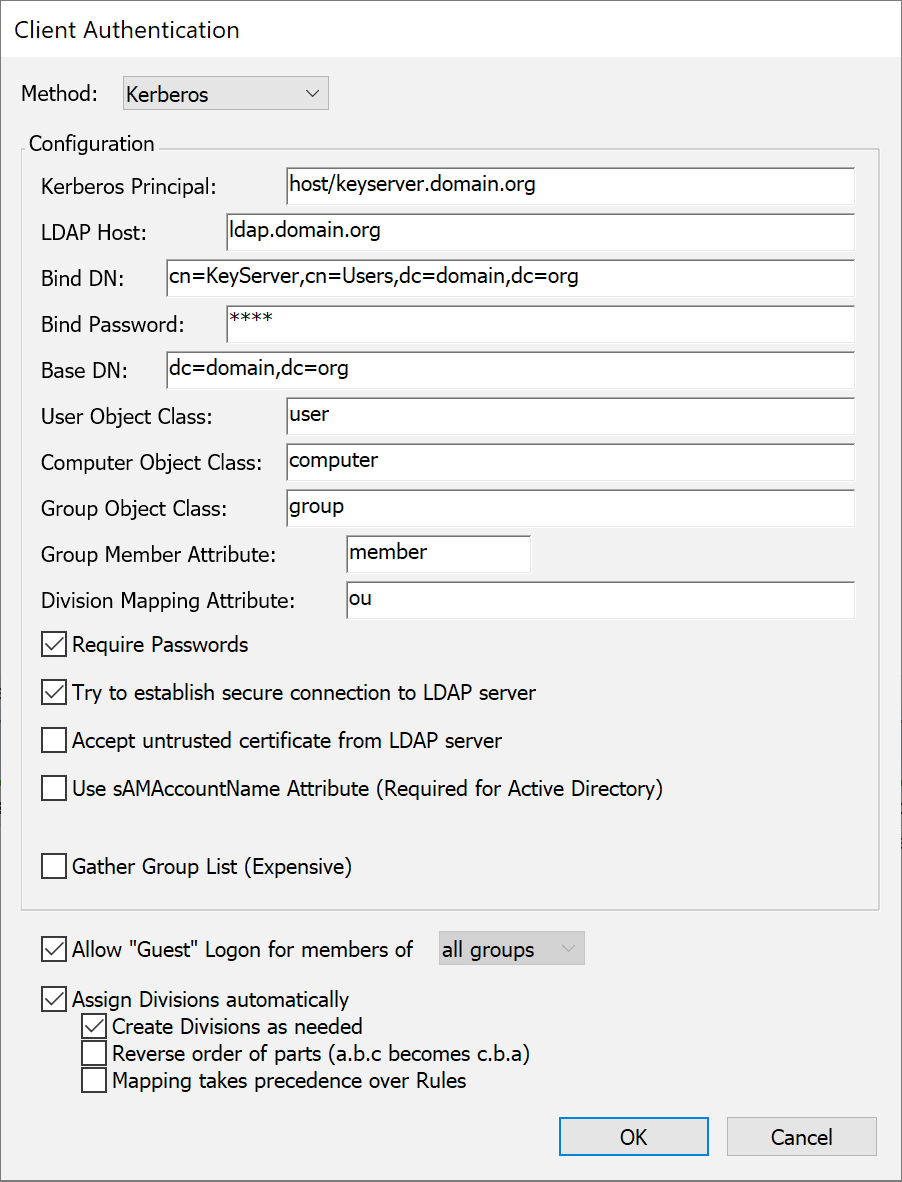This screenshot has height=1182, width=902.
Task: Uncheck the Require Passwords checkbox
Action: click(54, 645)
